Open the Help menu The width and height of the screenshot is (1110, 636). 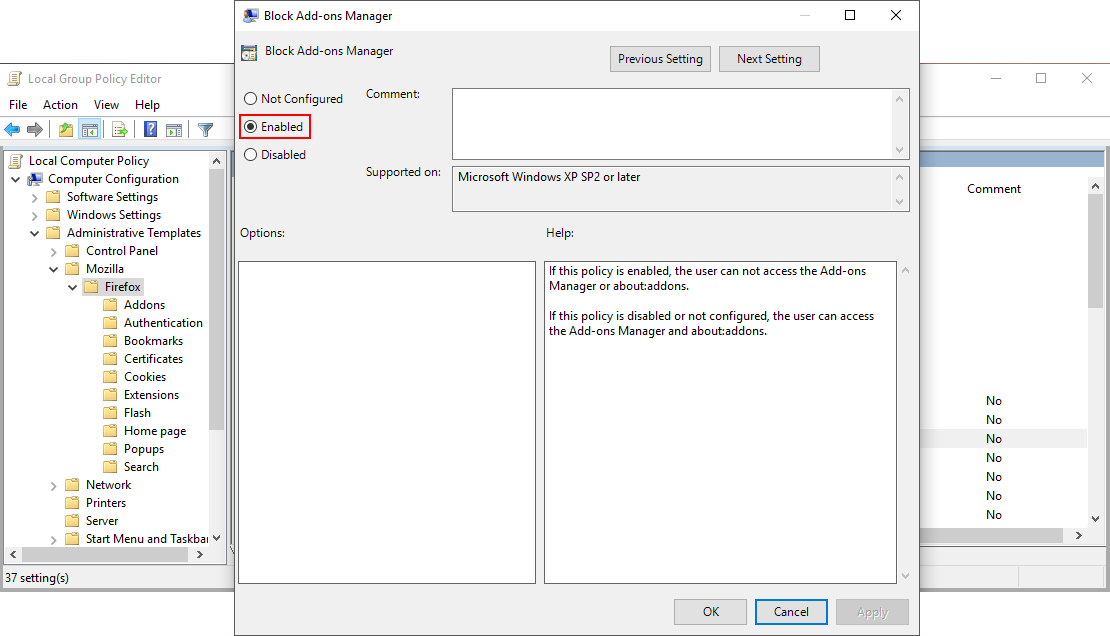[x=147, y=105]
